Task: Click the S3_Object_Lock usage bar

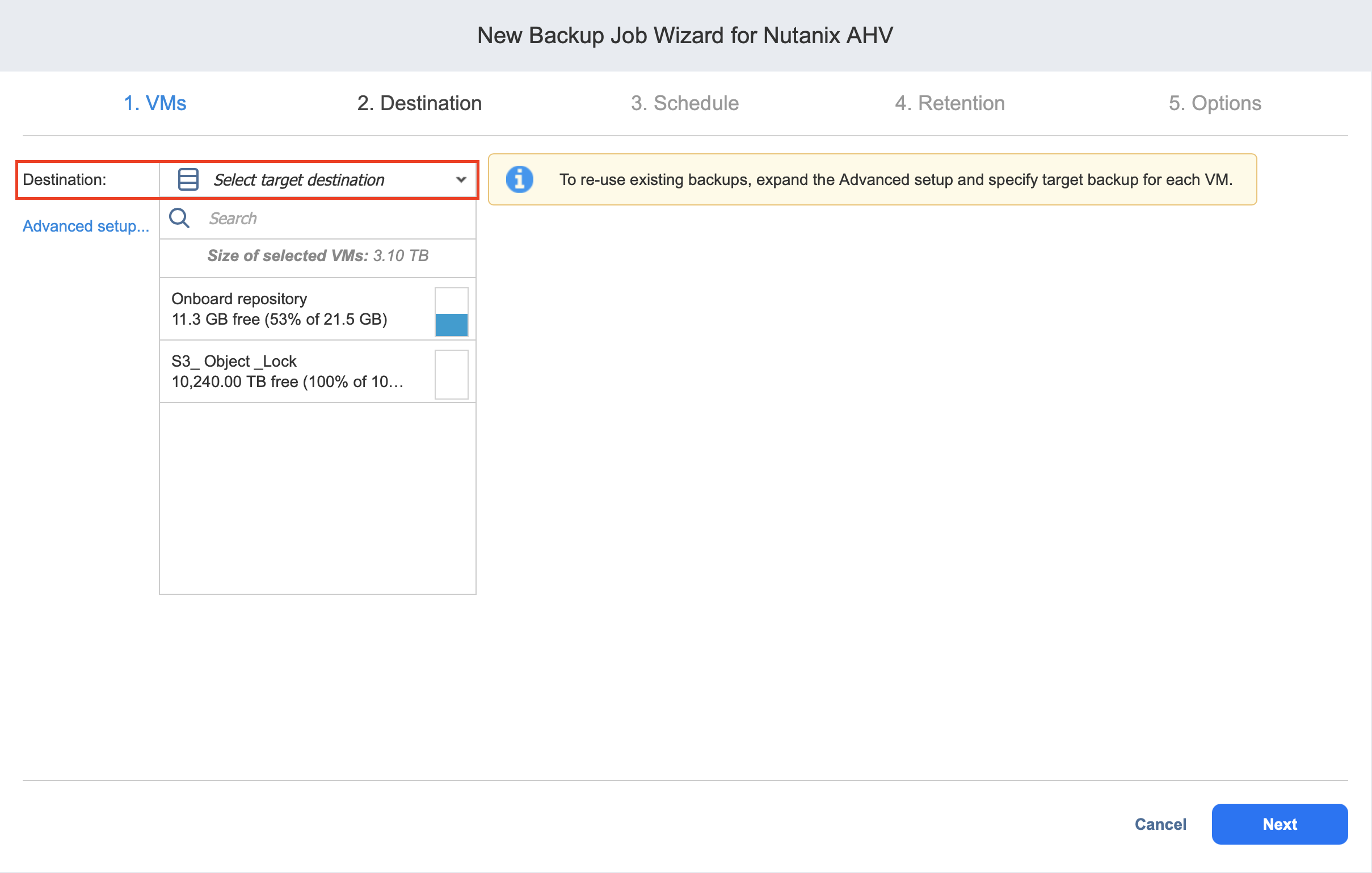Action: pos(451,374)
